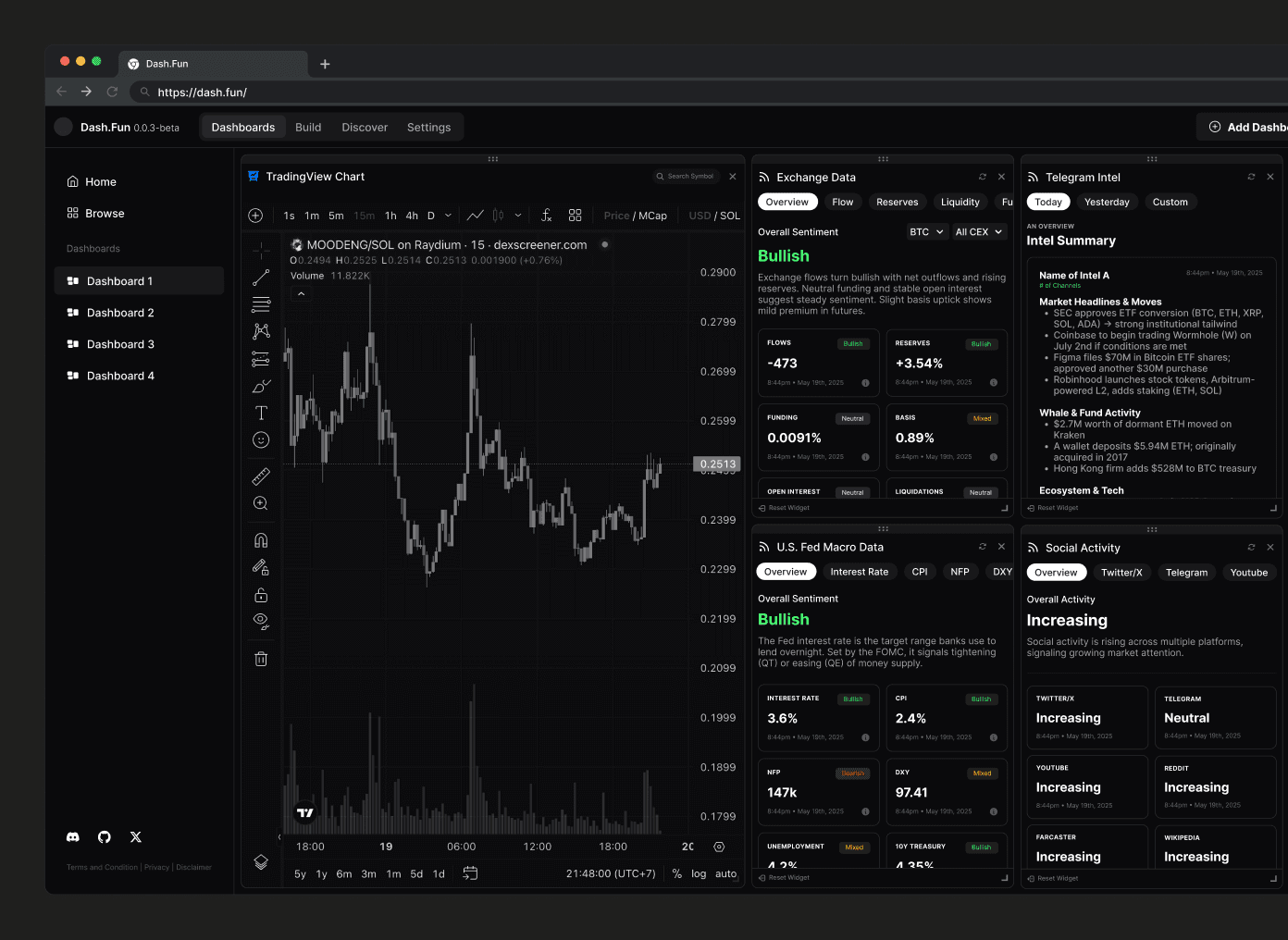Select the brush drawing tool
The height and width of the screenshot is (940, 1288).
261,386
